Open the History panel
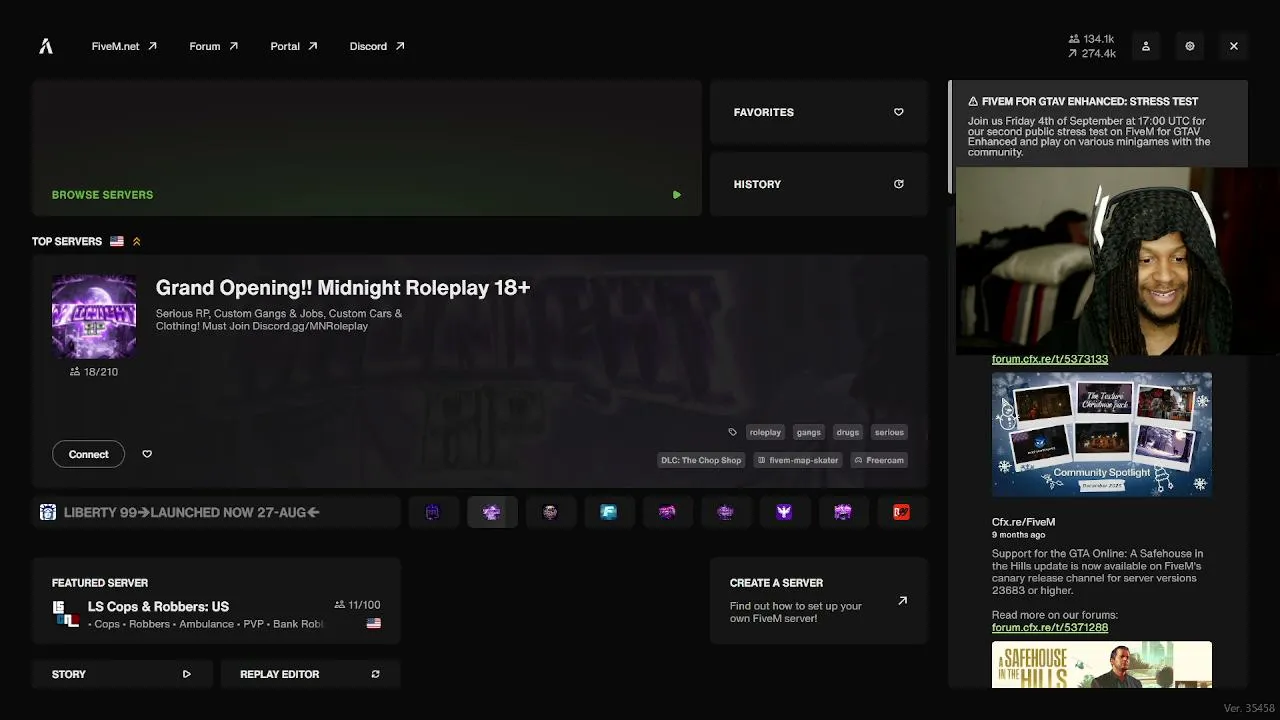This screenshot has height=720, width=1280. pyautogui.click(x=819, y=184)
